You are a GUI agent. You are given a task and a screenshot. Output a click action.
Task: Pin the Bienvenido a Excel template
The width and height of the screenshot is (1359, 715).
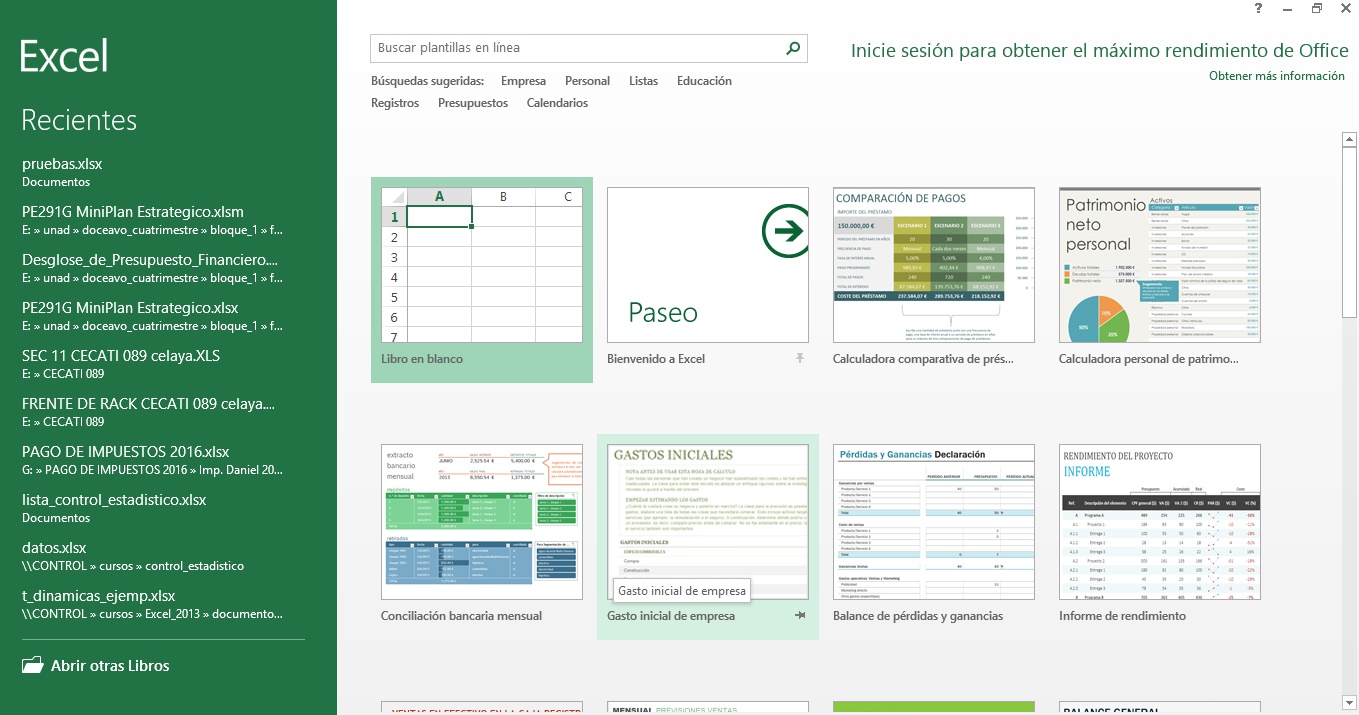pyautogui.click(x=799, y=358)
